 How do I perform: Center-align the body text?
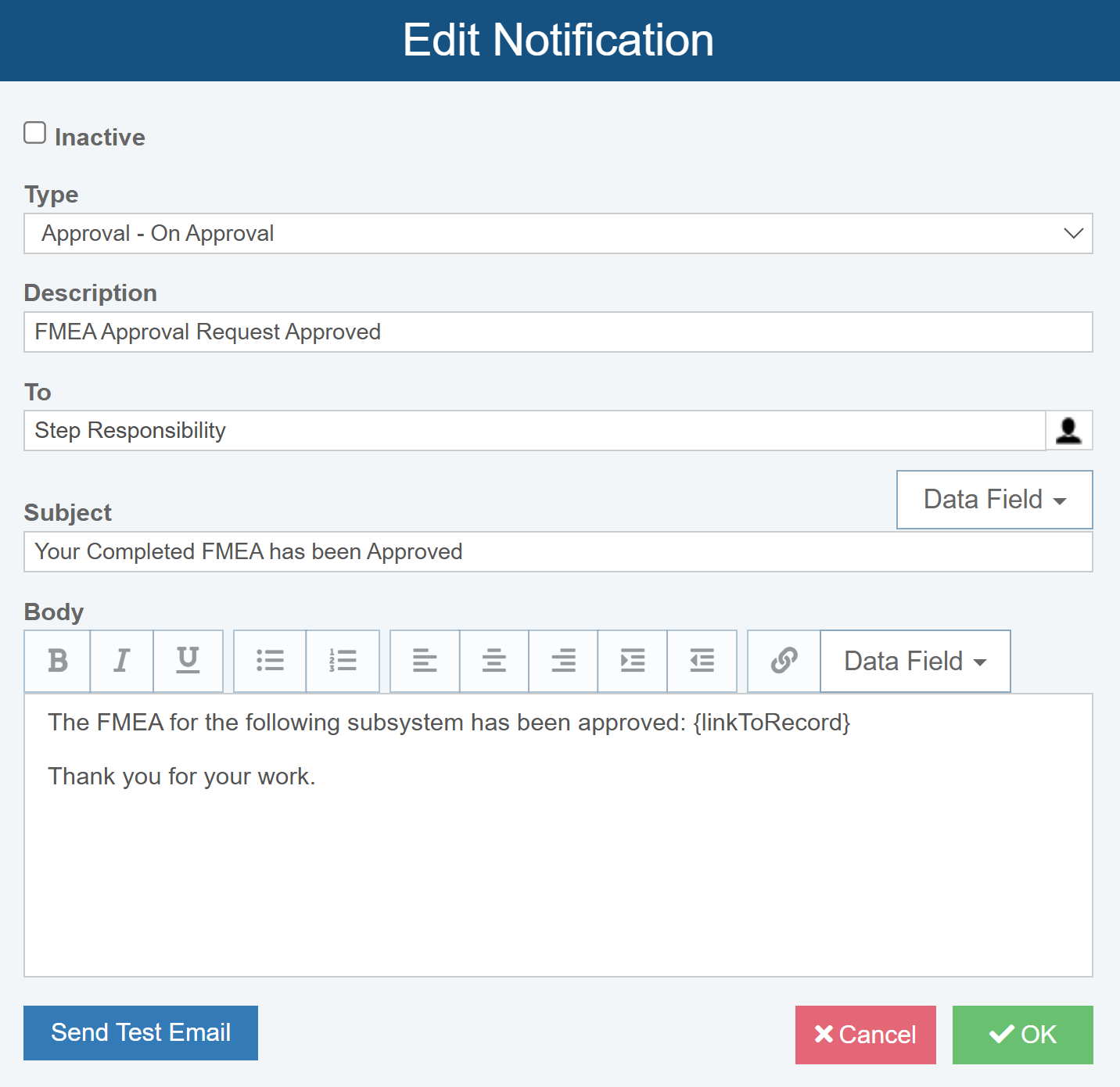pyautogui.click(x=494, y=661)
